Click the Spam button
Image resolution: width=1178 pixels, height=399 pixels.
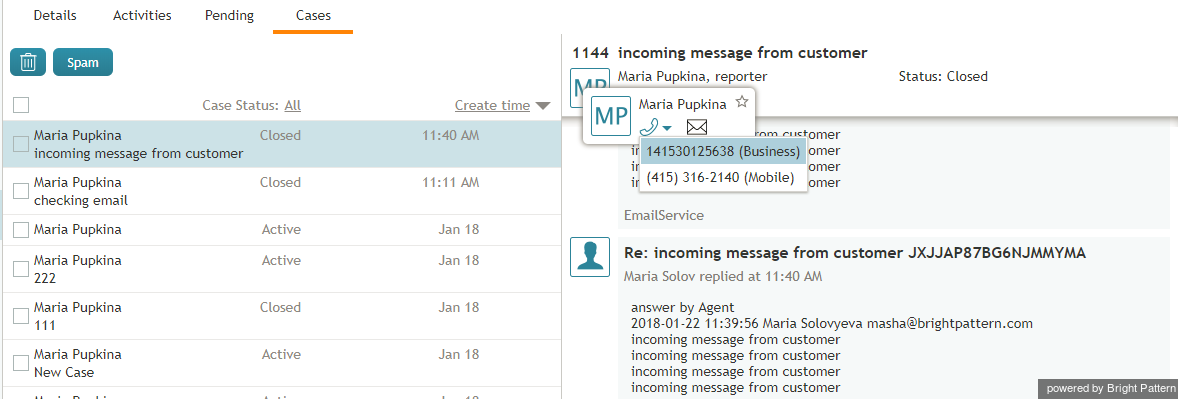click(x=83, y=62)
